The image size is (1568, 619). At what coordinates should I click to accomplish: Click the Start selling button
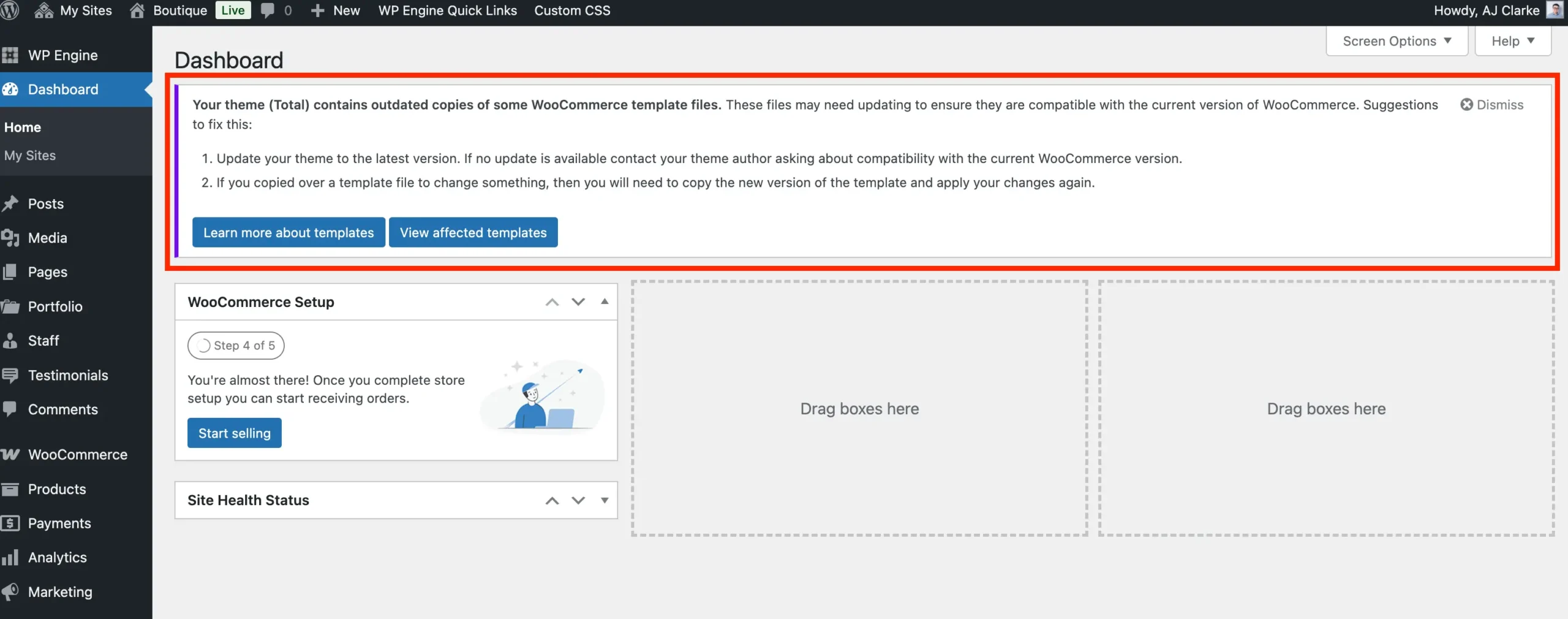234,433
